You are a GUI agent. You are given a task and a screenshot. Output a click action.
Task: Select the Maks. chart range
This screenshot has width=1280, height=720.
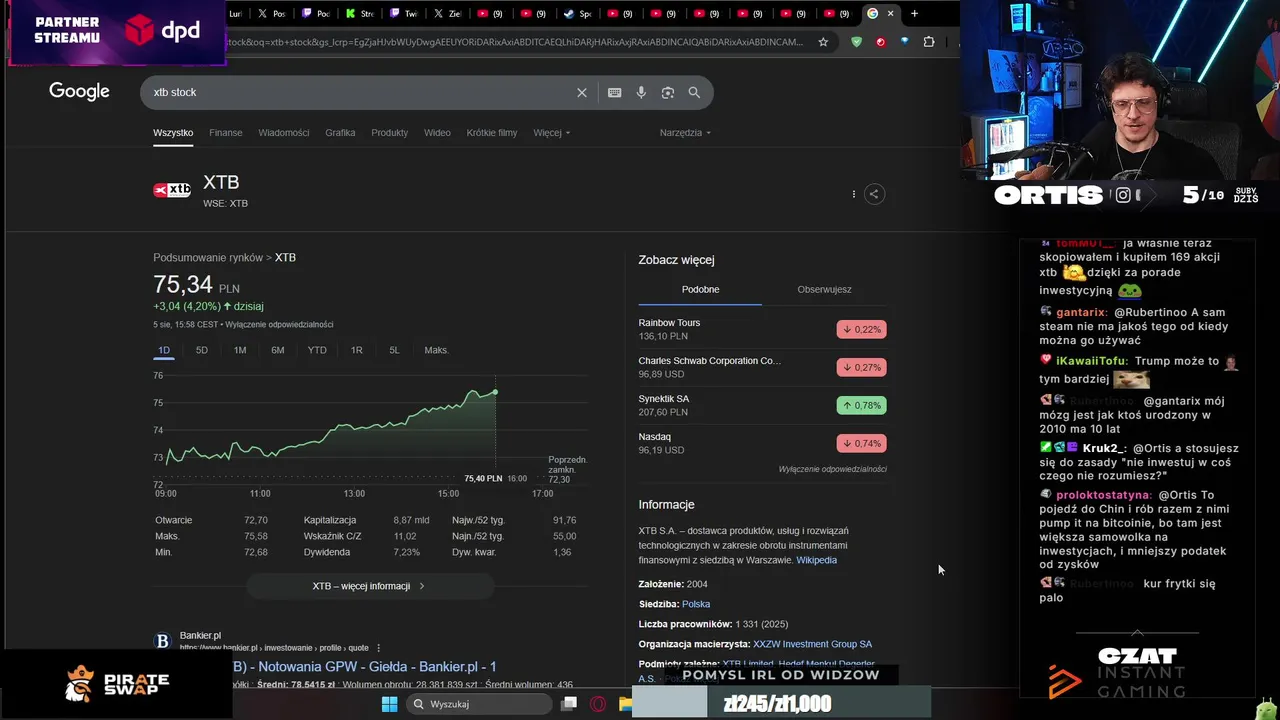pos(437,350)
